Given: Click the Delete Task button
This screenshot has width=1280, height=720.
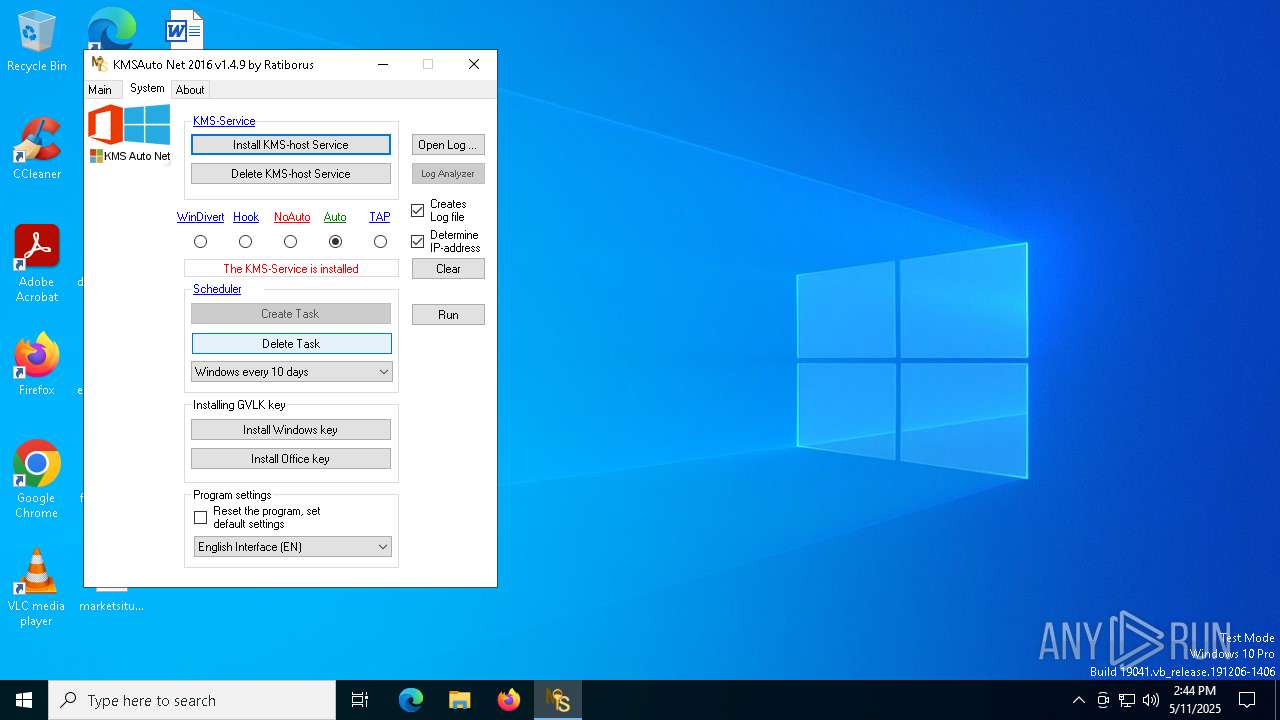Looking at the screenshot, I should coord(291,344).
